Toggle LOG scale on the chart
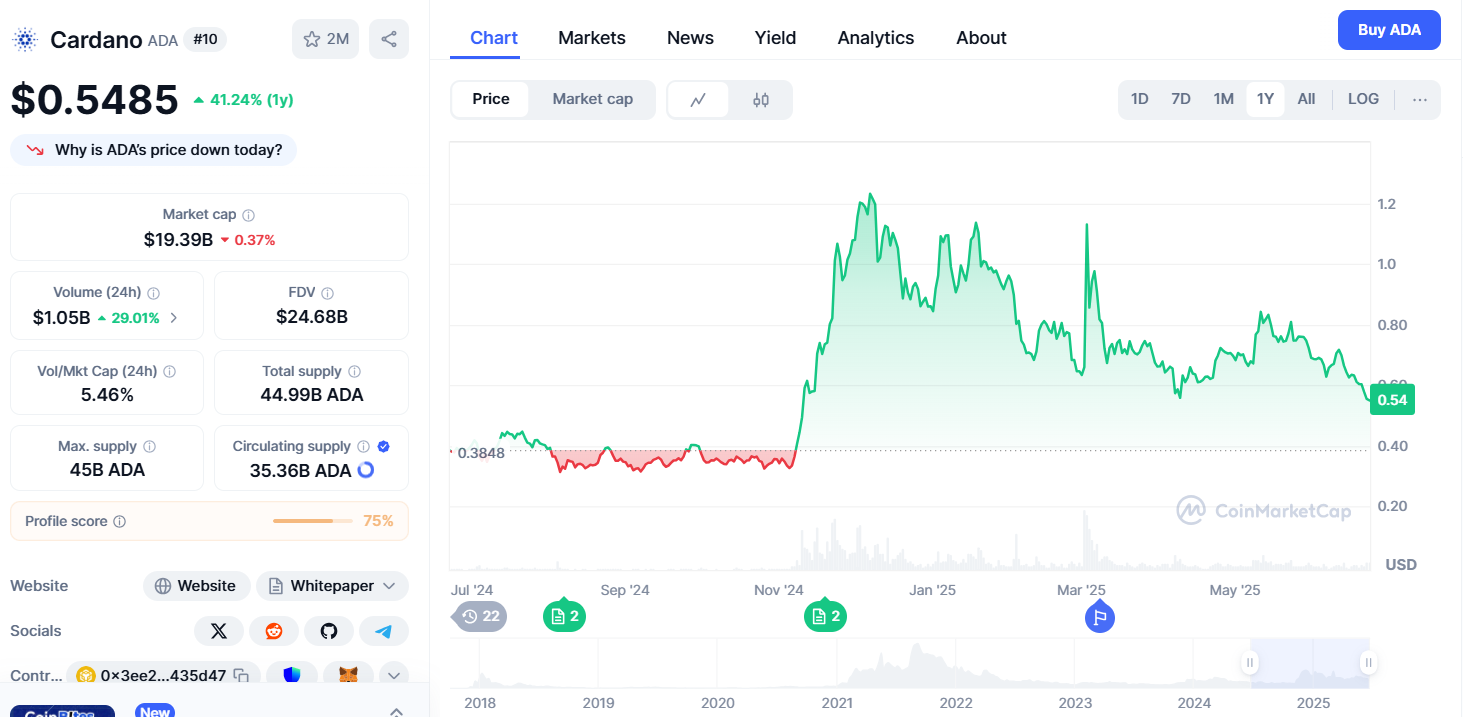Image resolution: width=1463 pixels, height=717 pixels. coord(1363,99)
